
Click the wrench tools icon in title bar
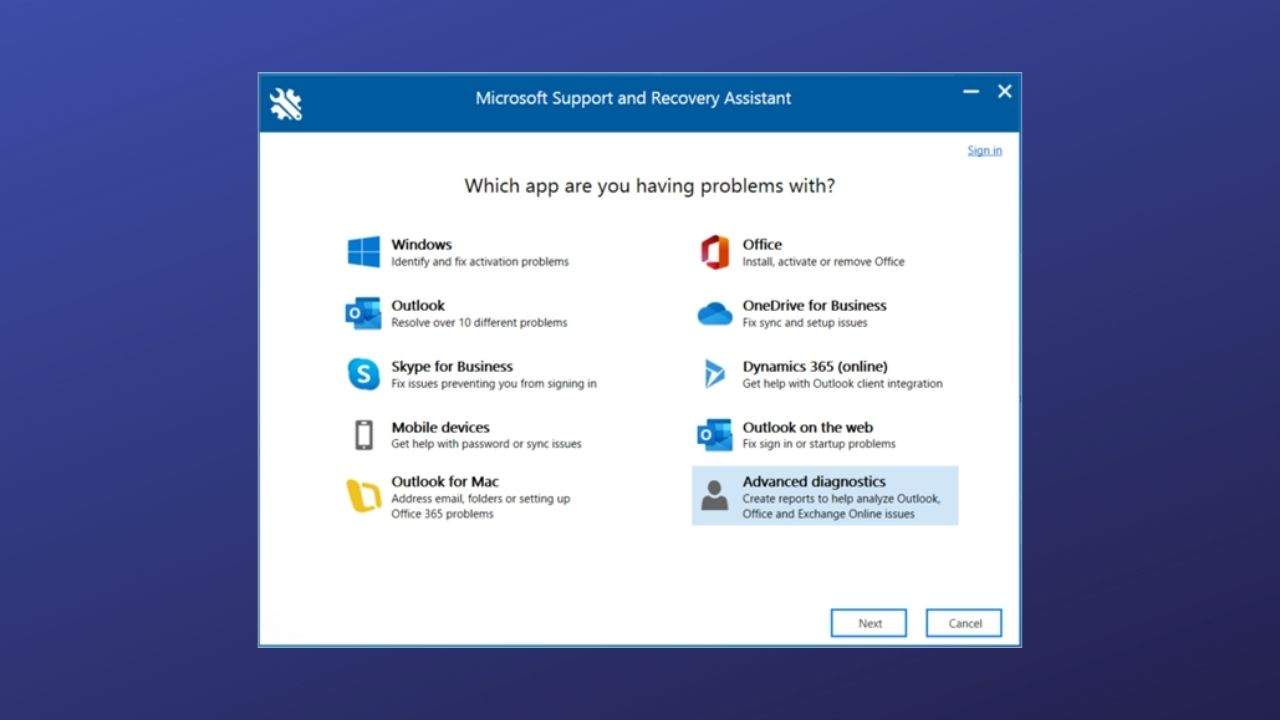click(286, 104)
